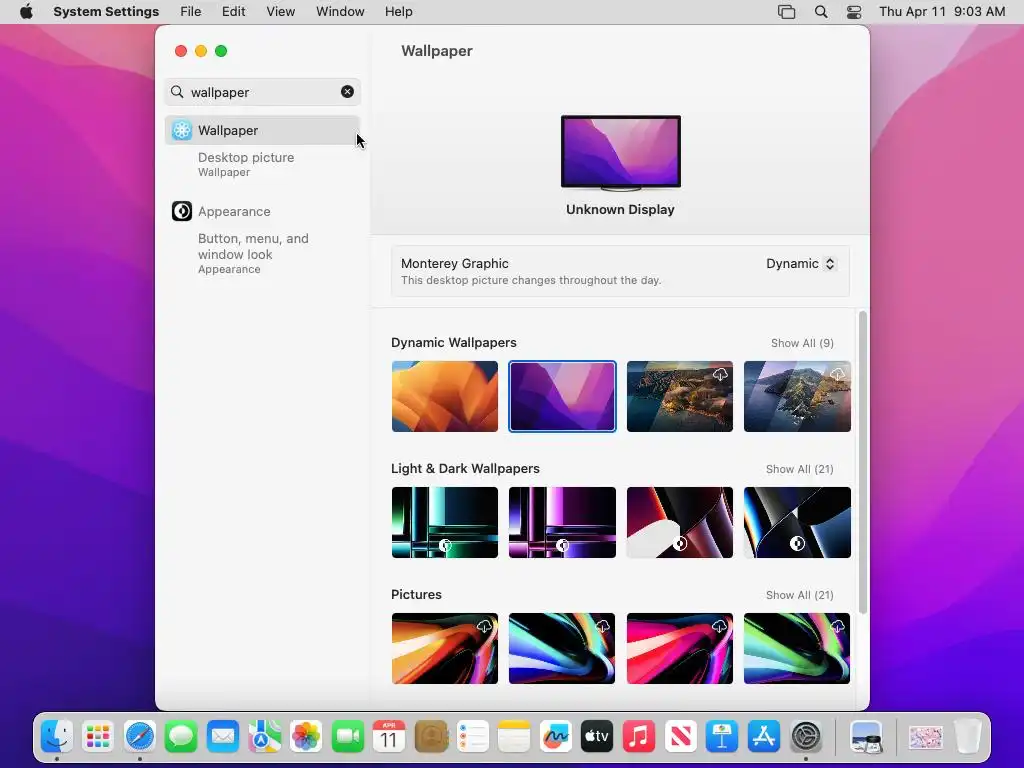The width and height of the screenshot is (1024, 768).
Task: Open the Apple menu
Action: coord(26,12)
